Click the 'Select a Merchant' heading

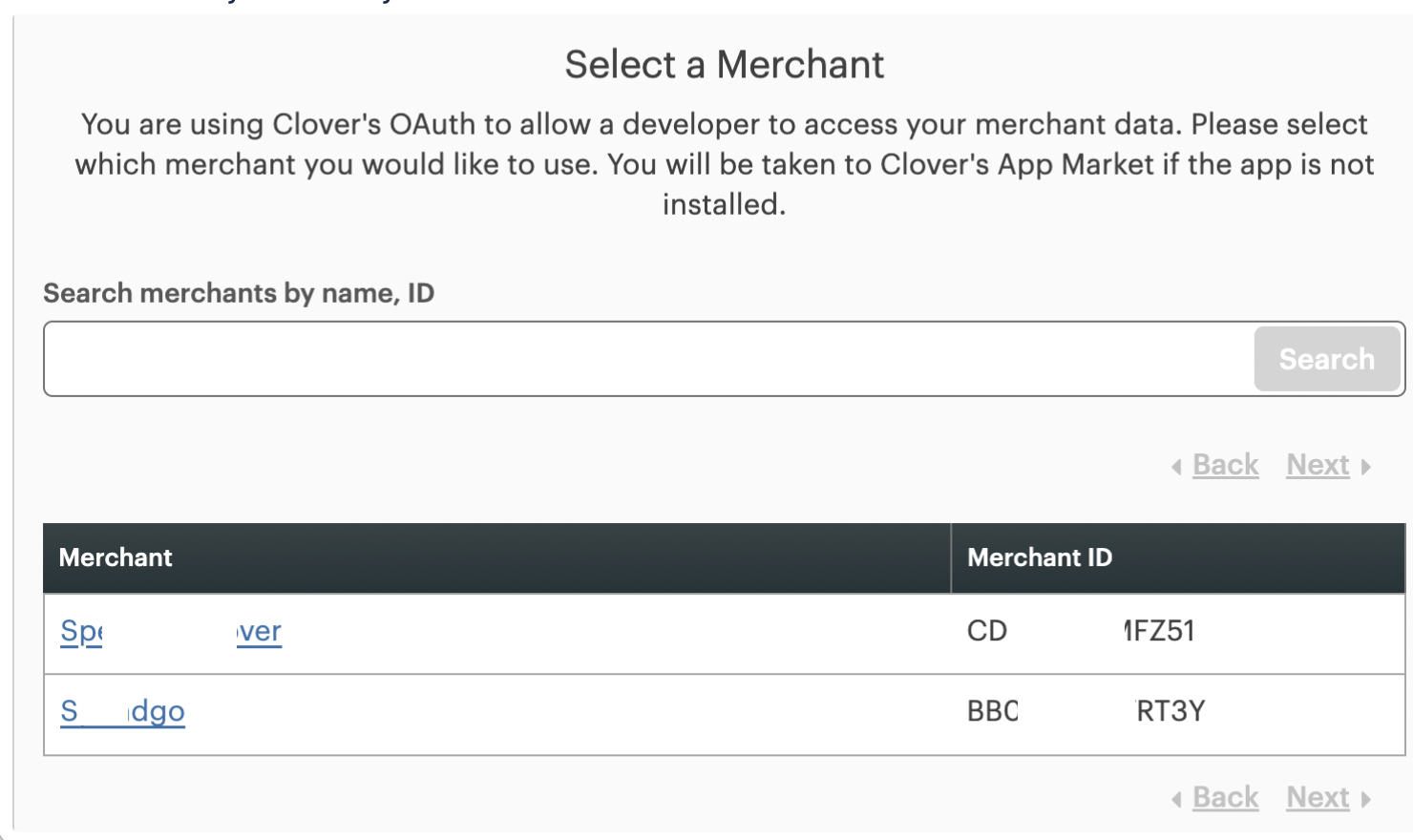[724, 65]
